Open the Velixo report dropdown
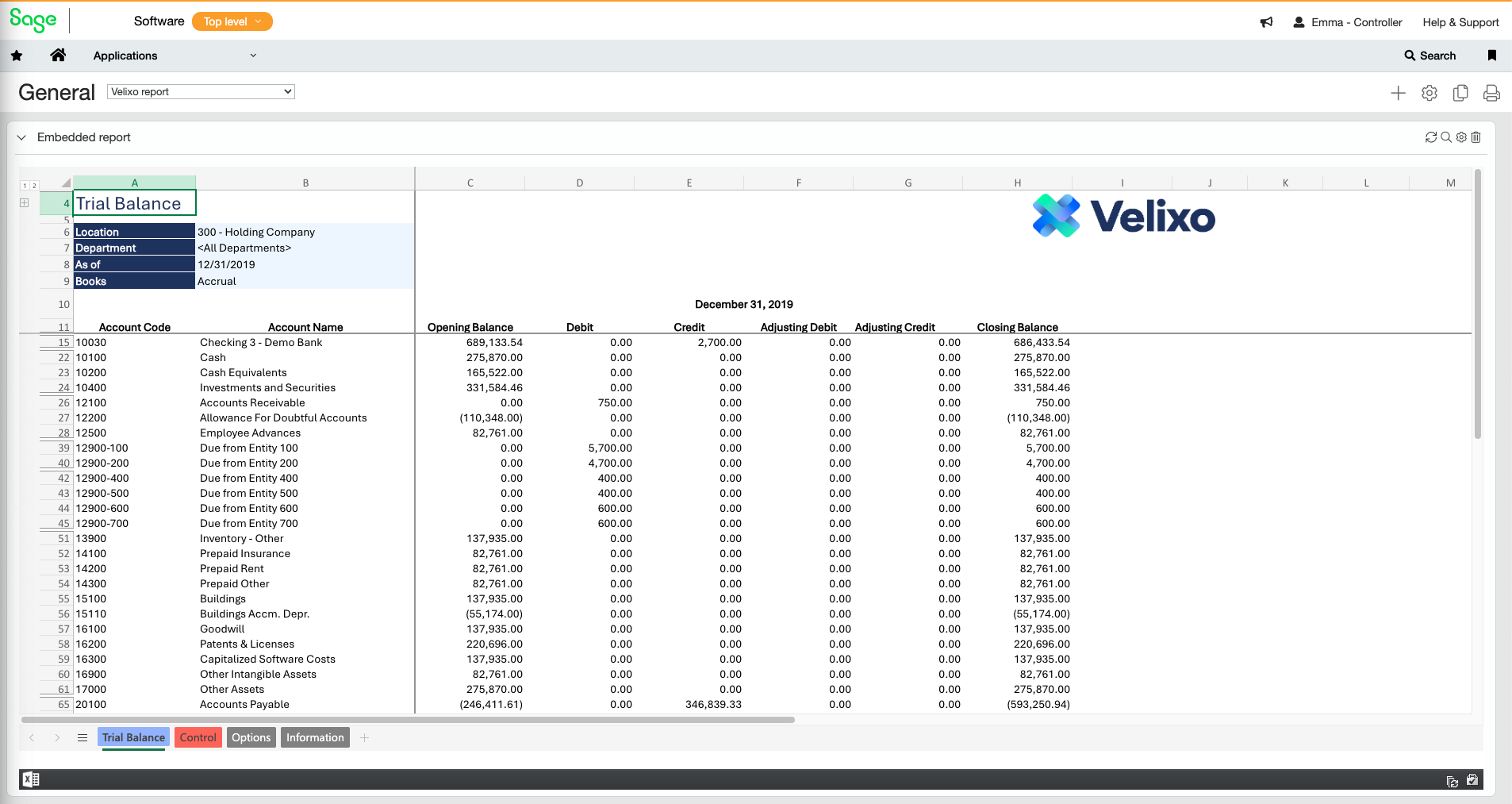 [x=201, y=92]
